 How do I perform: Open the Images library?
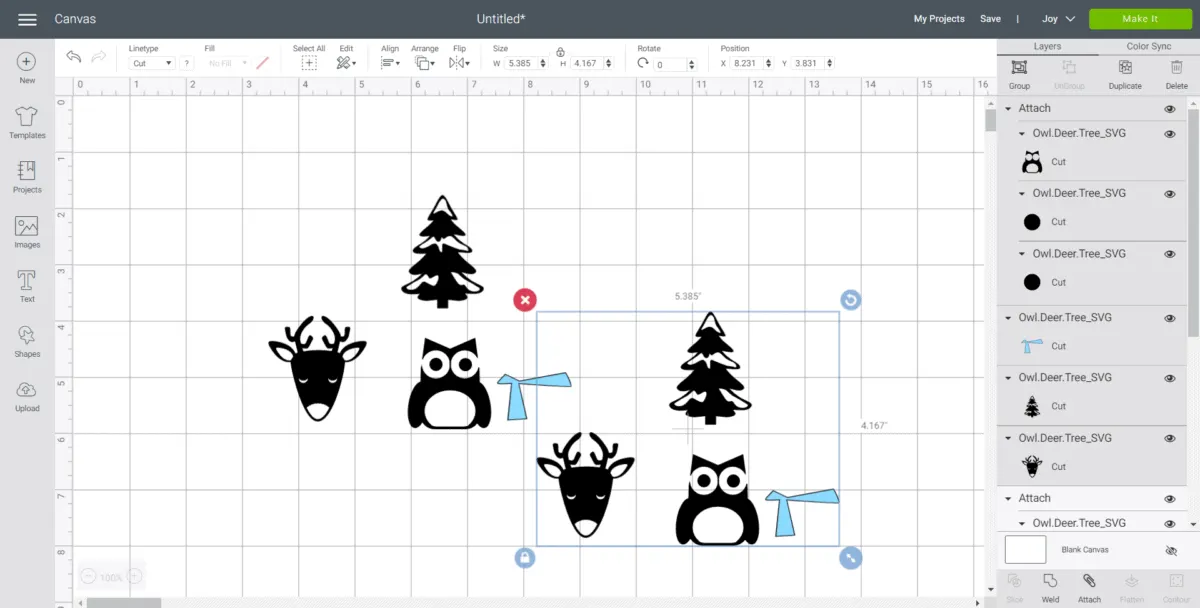pyautogui.click(x=27, y=232)
